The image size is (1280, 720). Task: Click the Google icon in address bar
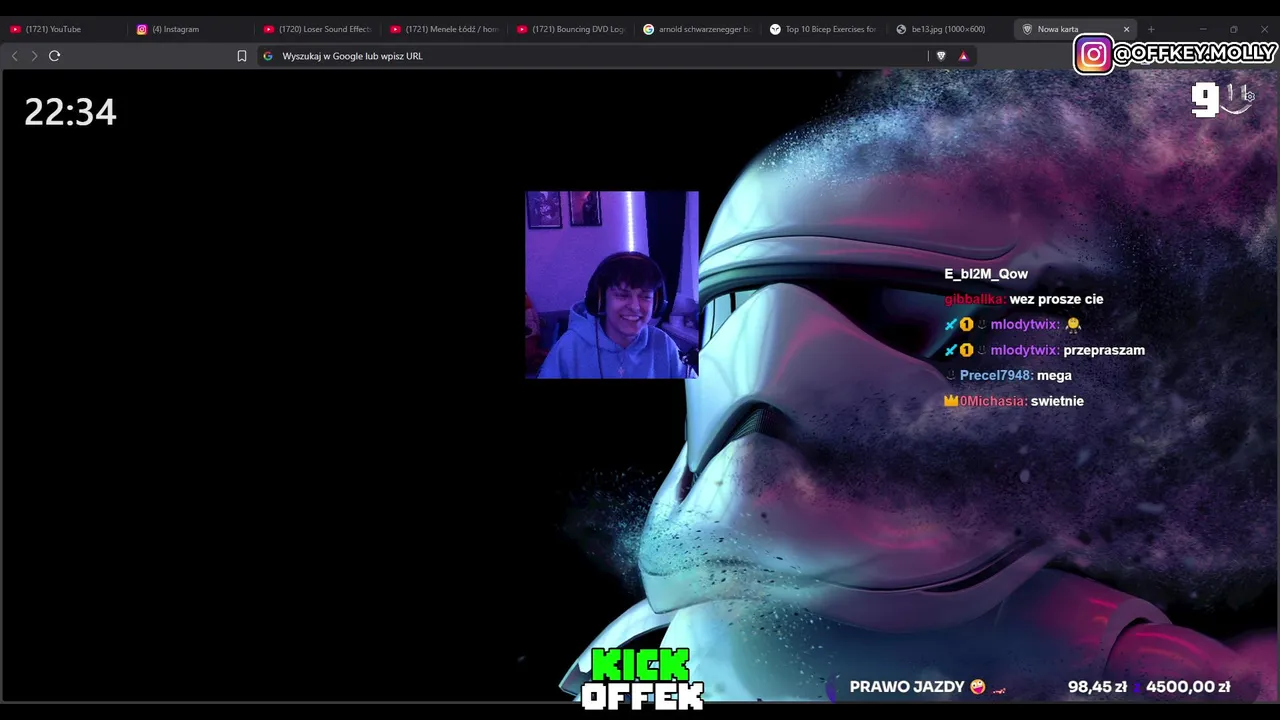tap(268, 56)
